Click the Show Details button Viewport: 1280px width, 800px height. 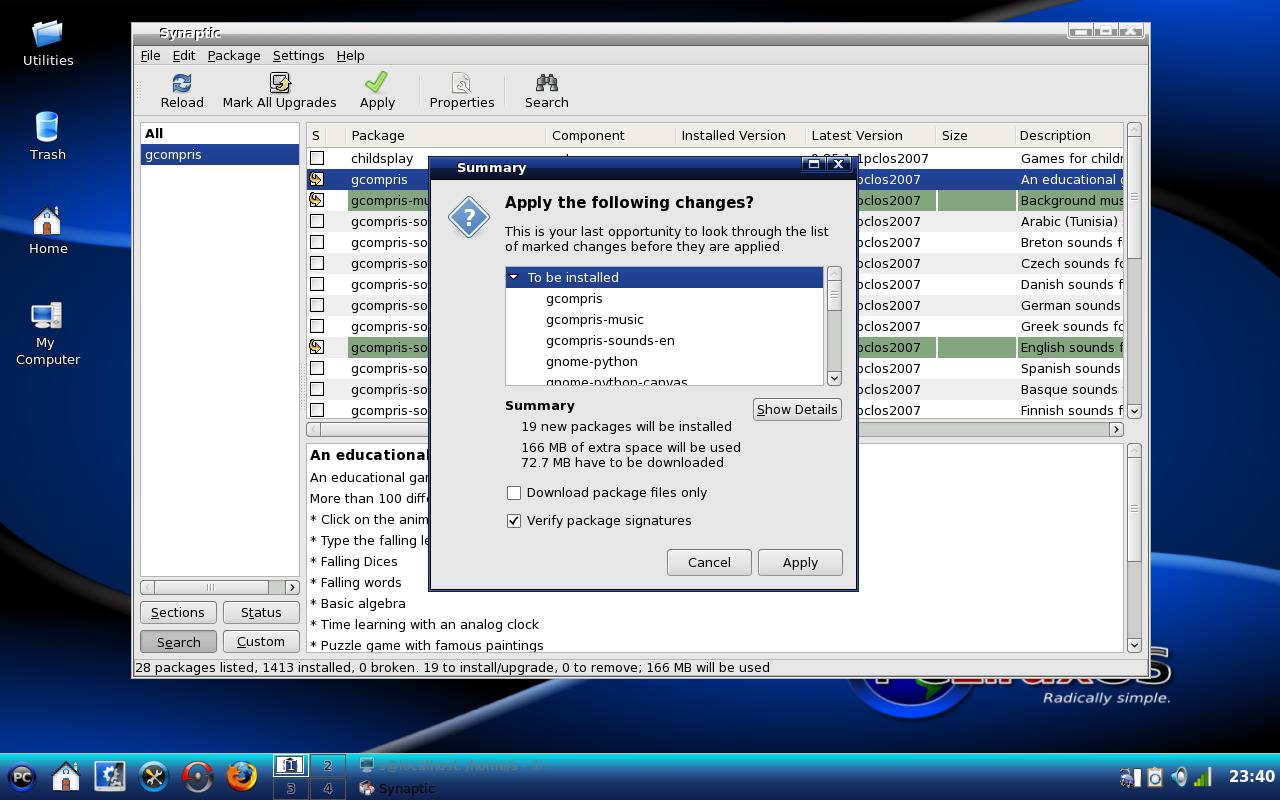(x=797, y=409)
